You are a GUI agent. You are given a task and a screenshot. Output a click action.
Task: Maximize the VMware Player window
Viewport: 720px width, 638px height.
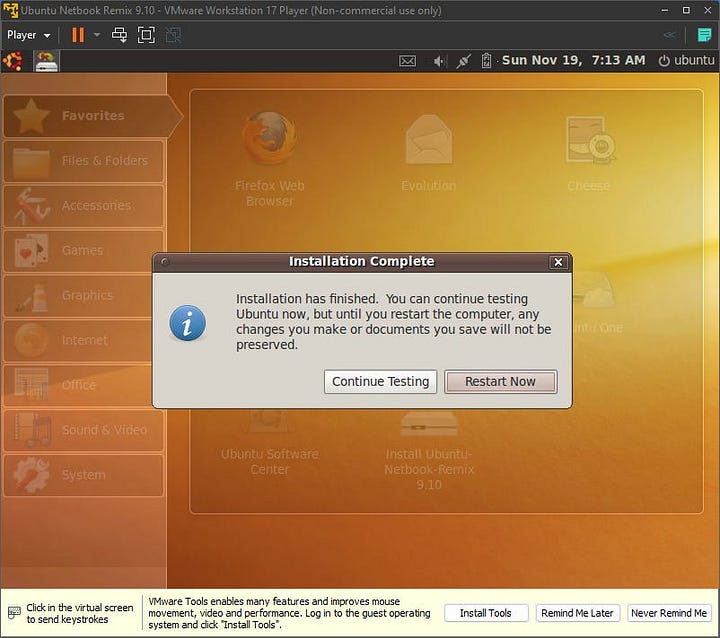[686, 10]
